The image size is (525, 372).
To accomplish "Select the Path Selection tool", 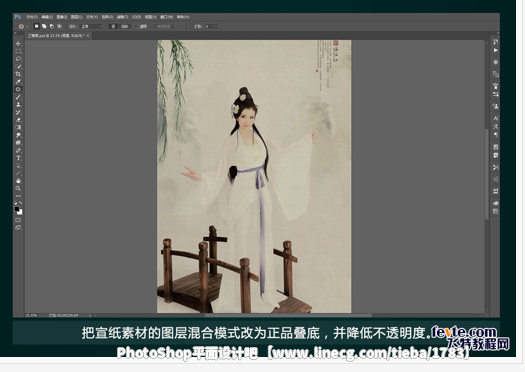I will [x=18, y=166].
